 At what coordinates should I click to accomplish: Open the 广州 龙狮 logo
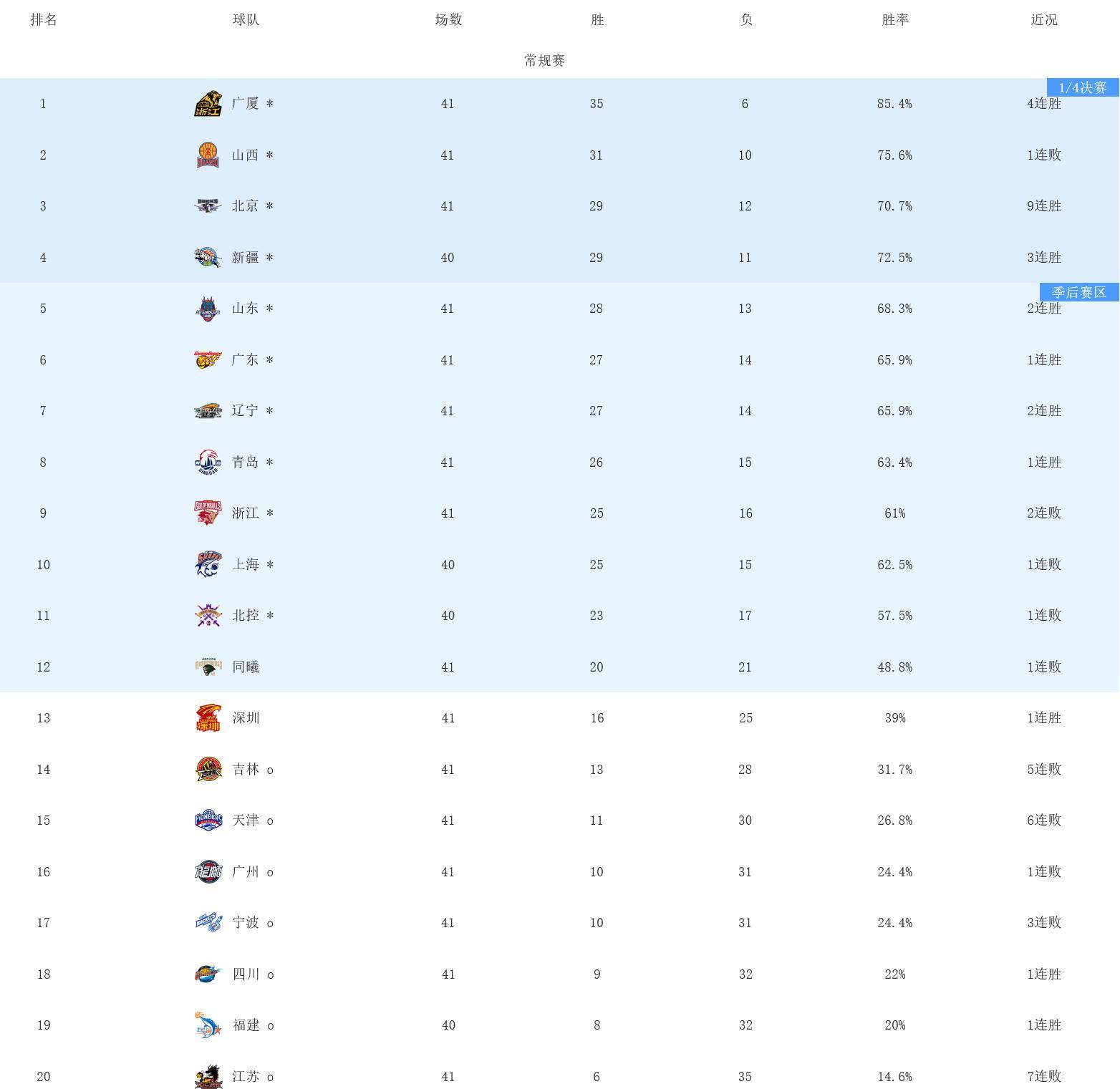point(208,872)
